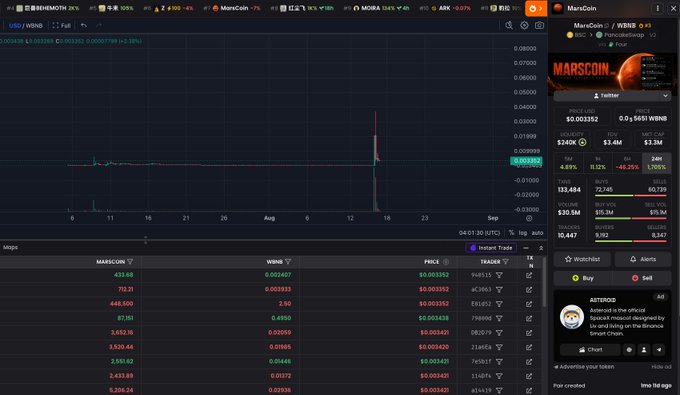
Task: Click the transactions list vertical scrollbar
Action: point(544,282)
